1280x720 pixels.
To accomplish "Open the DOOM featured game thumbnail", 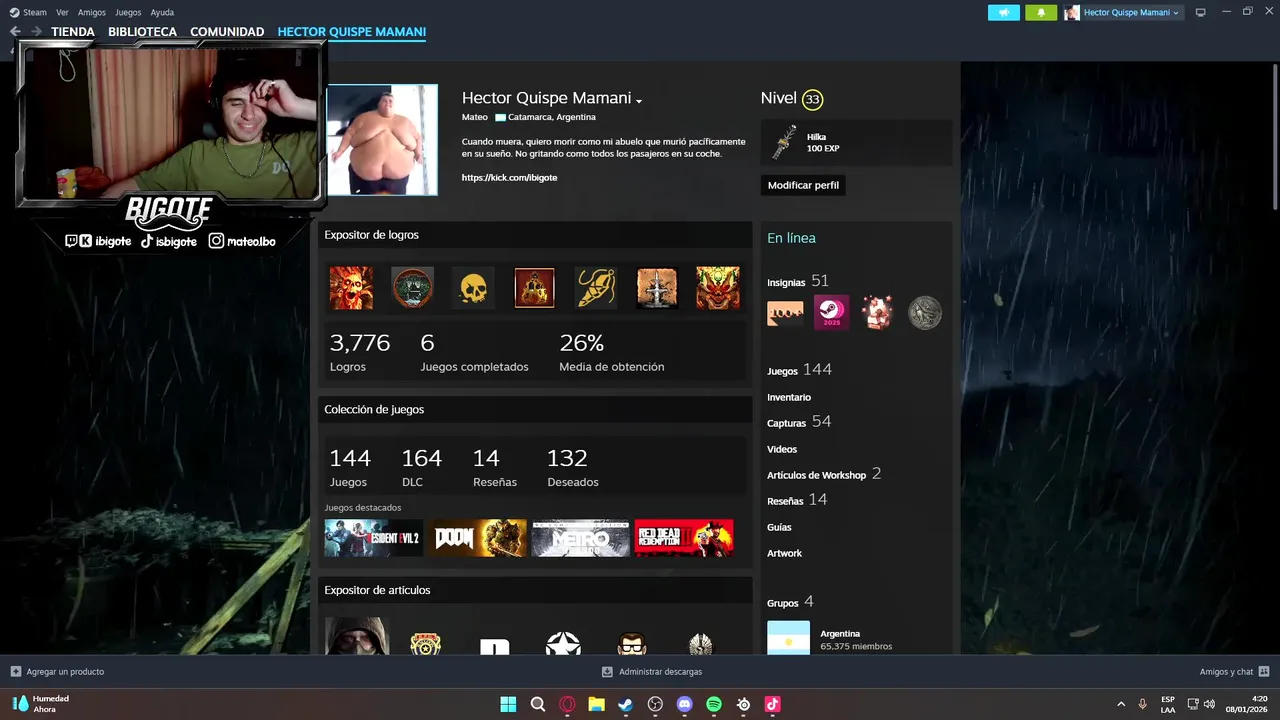I will tap(478, 538).
